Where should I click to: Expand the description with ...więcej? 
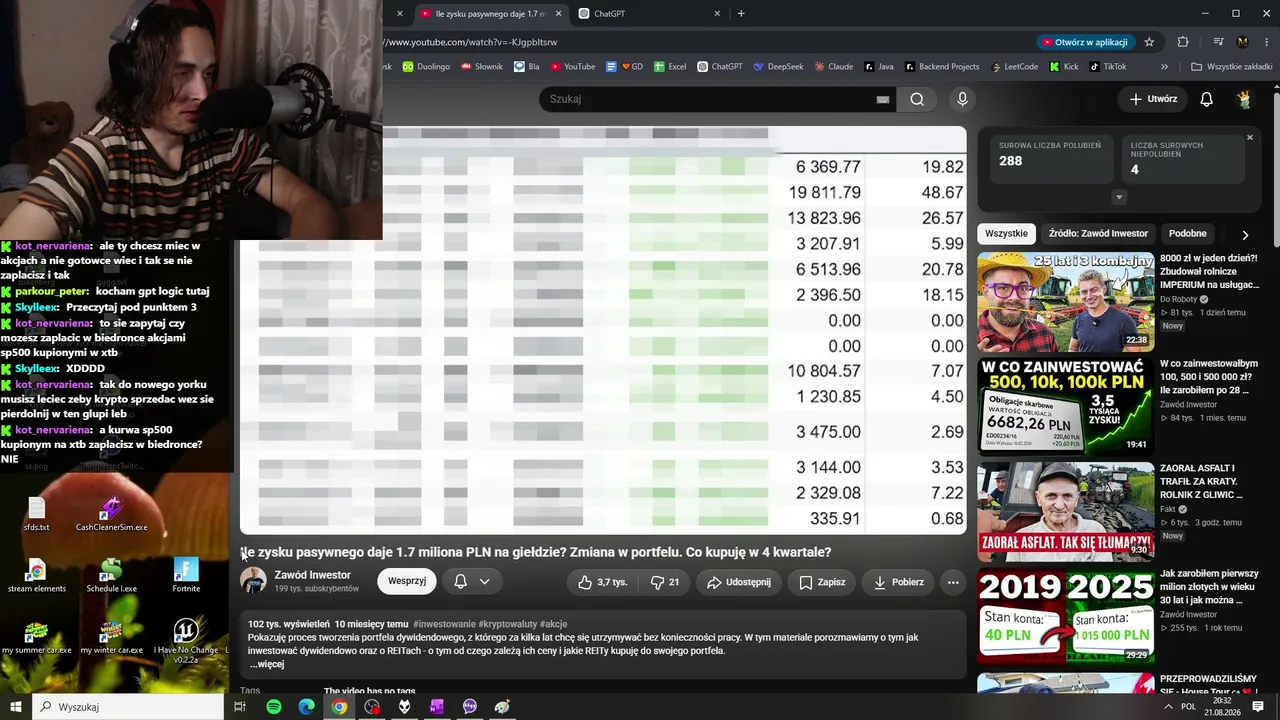pyautogui.click(x=267, y=664)
